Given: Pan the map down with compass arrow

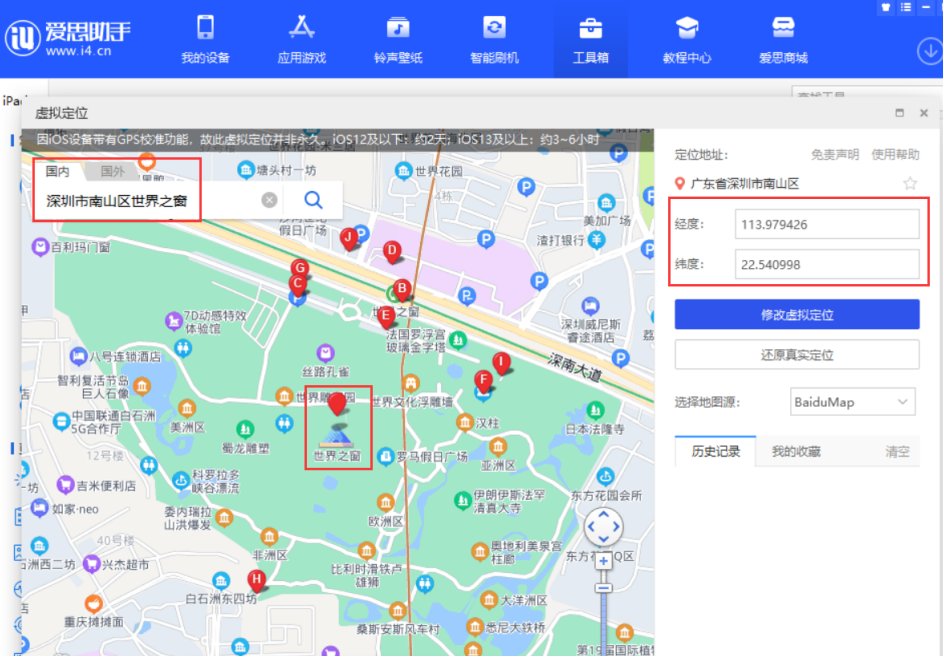Looking at the screenshot, I should [x=603, y=540].
